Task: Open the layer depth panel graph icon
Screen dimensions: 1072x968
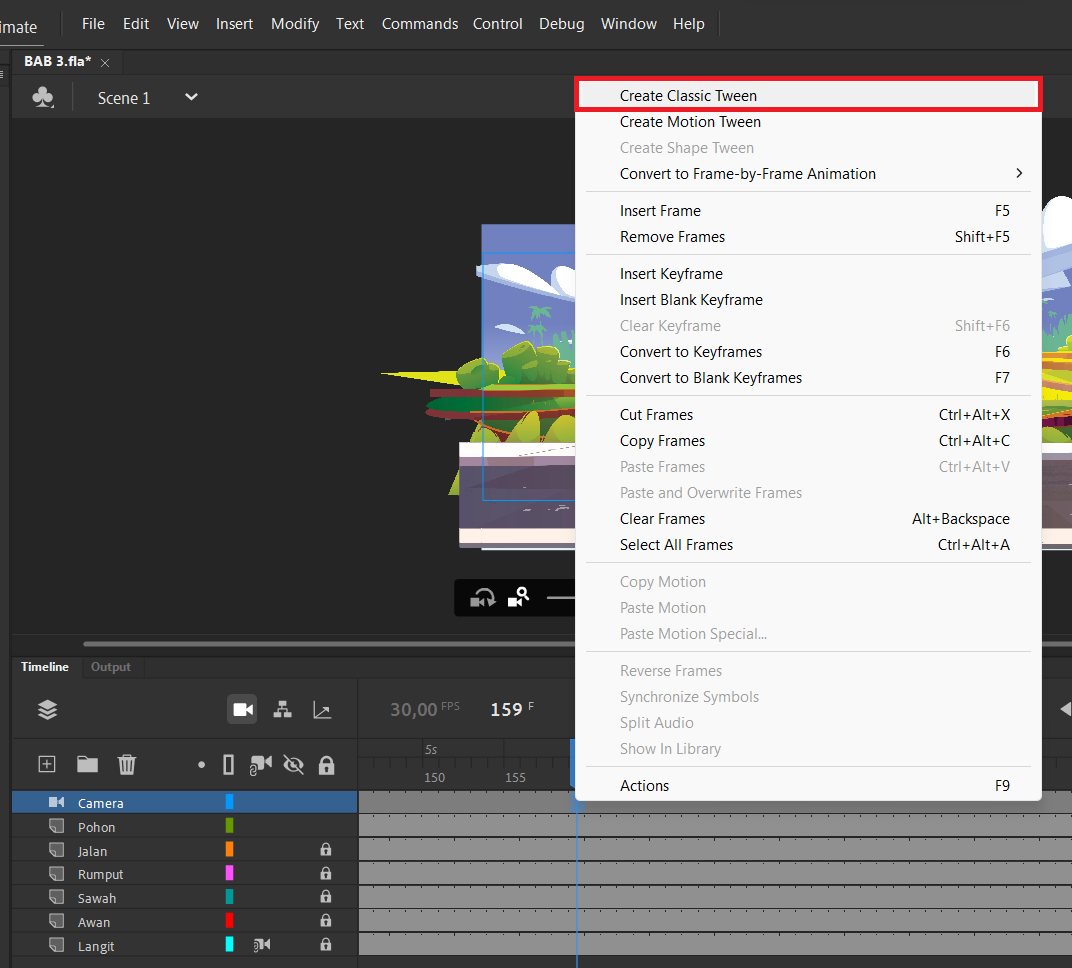Action: tap(322, 710)
